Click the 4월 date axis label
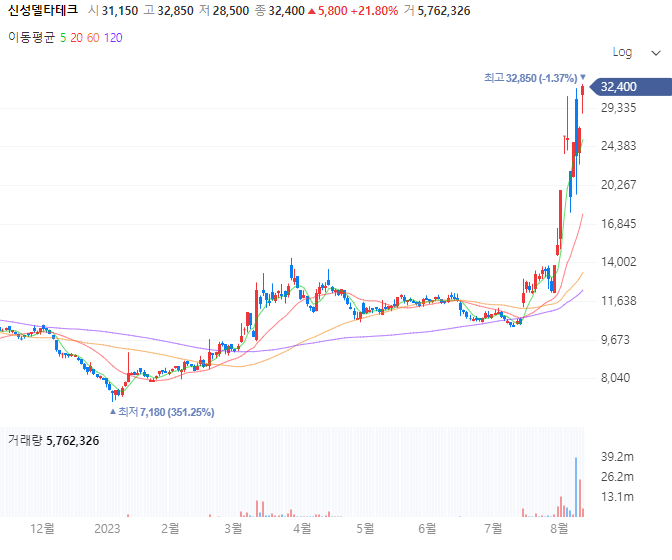The height and width of the screenshot is (560, 672). (302, 529)
